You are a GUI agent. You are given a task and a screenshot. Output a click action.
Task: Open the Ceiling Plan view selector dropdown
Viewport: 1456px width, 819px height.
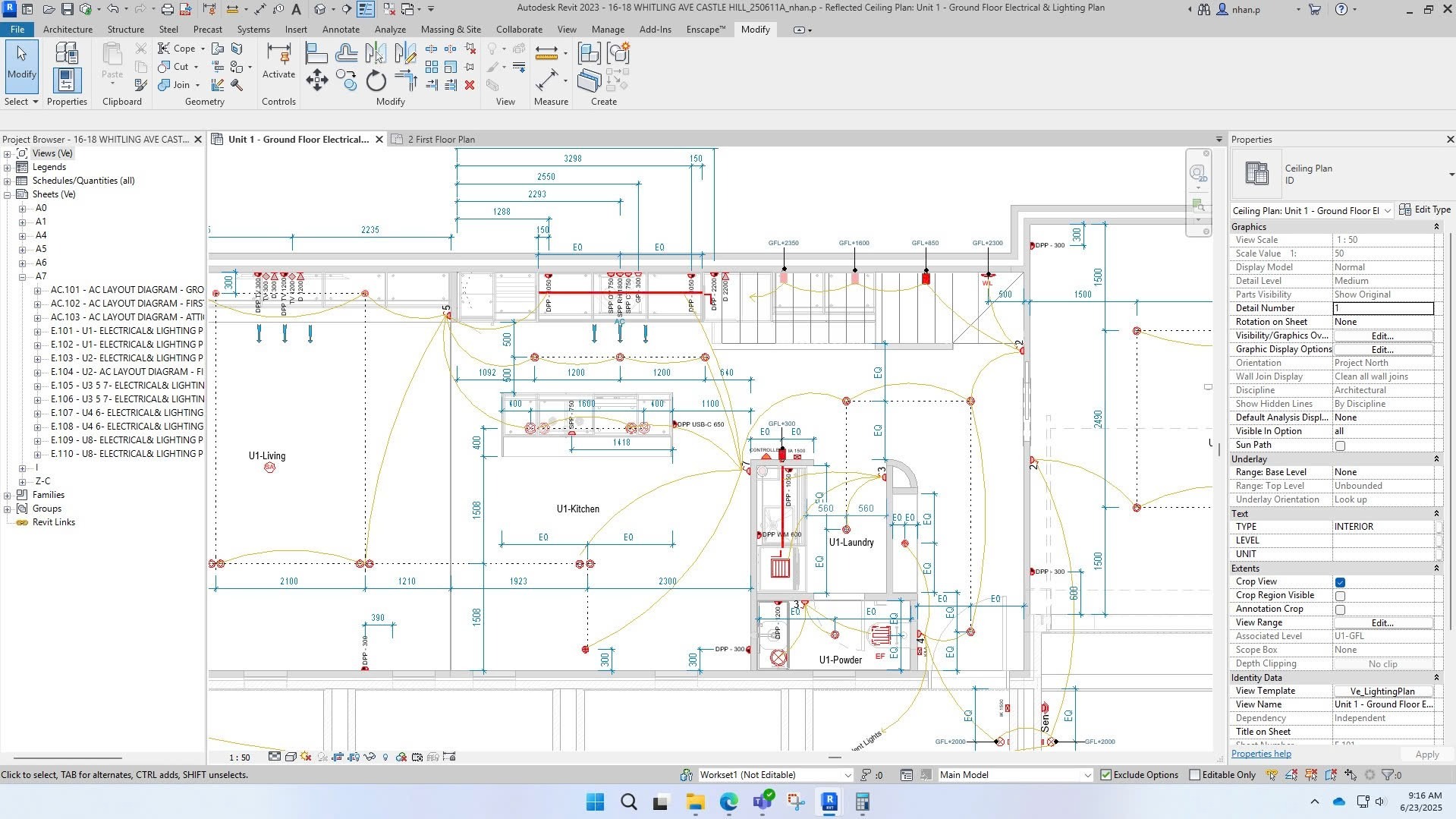pyautogui.click(x=1388, y=211)
